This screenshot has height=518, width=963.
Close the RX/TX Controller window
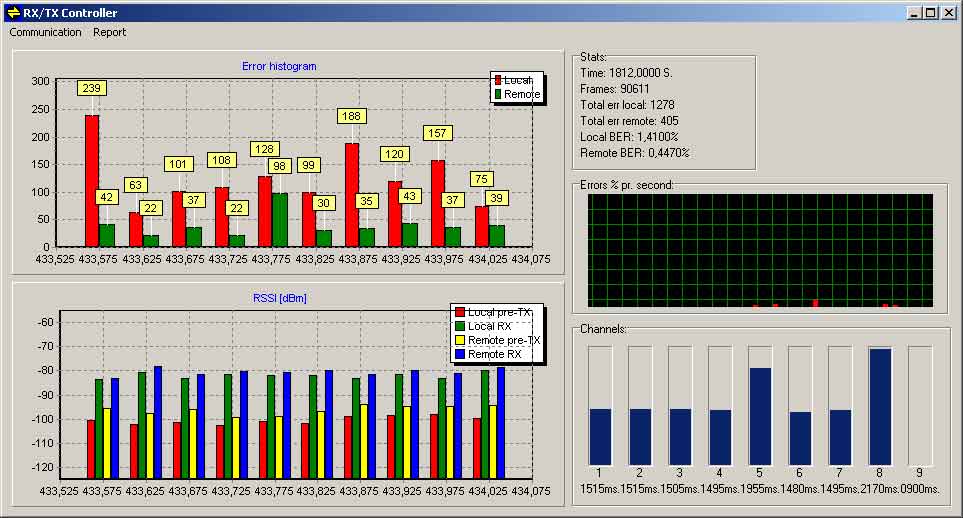pyautogui.click(x=948, y=12)
